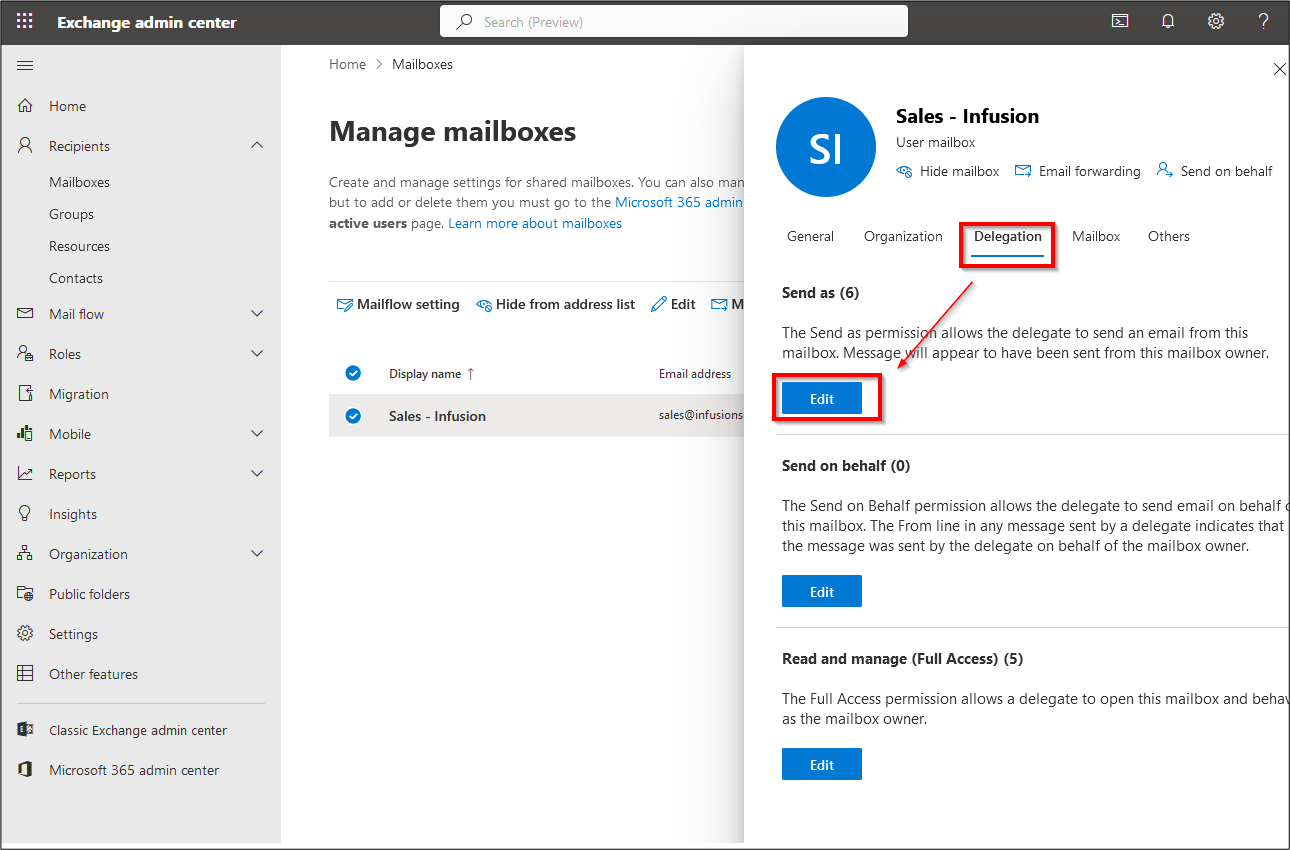Click the sidebar Settings gear icon
The height and width of the screenshot is (850, 1290).
click(25, 634)
